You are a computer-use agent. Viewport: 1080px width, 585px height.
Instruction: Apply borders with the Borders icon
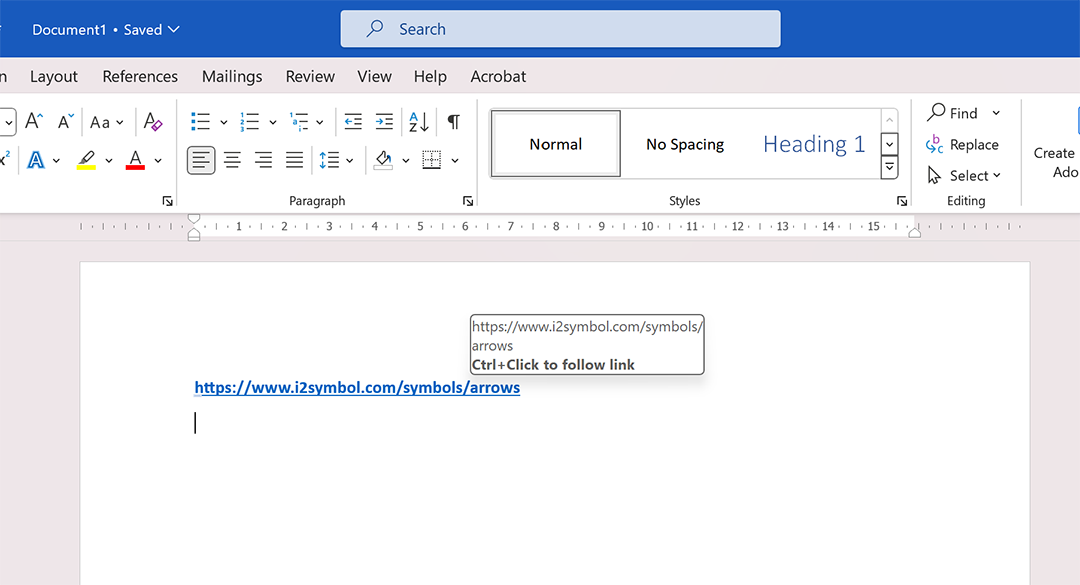432,161
